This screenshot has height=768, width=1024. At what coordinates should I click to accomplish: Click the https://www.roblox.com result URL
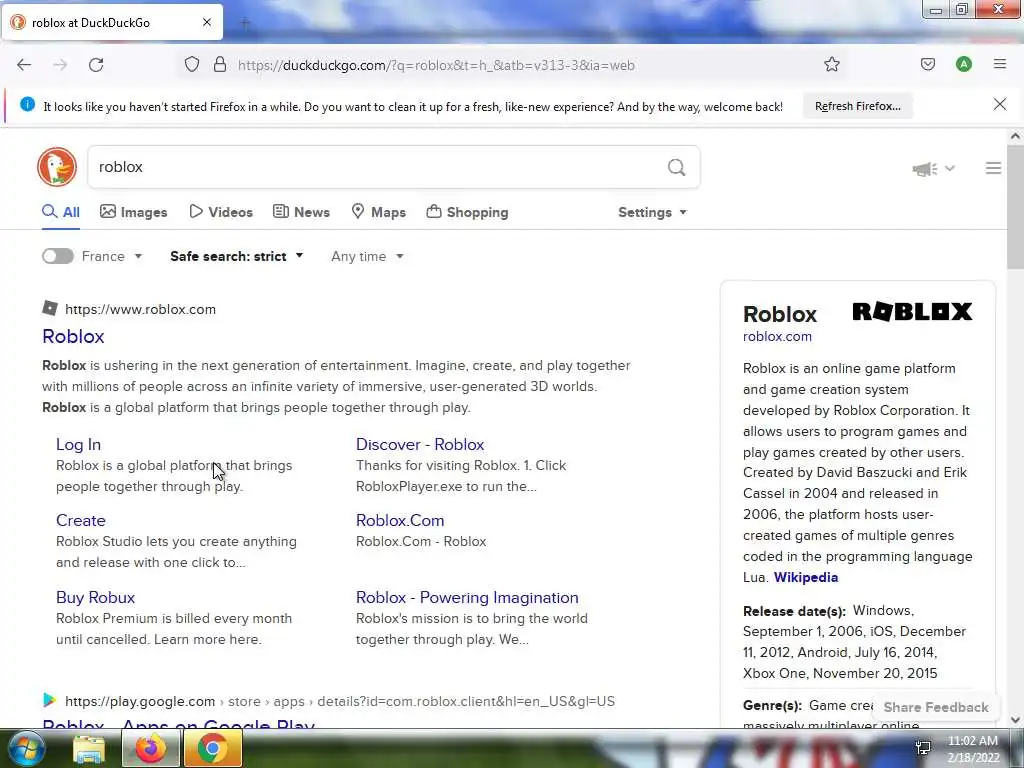pyautogui.click(x=140, y=309)
